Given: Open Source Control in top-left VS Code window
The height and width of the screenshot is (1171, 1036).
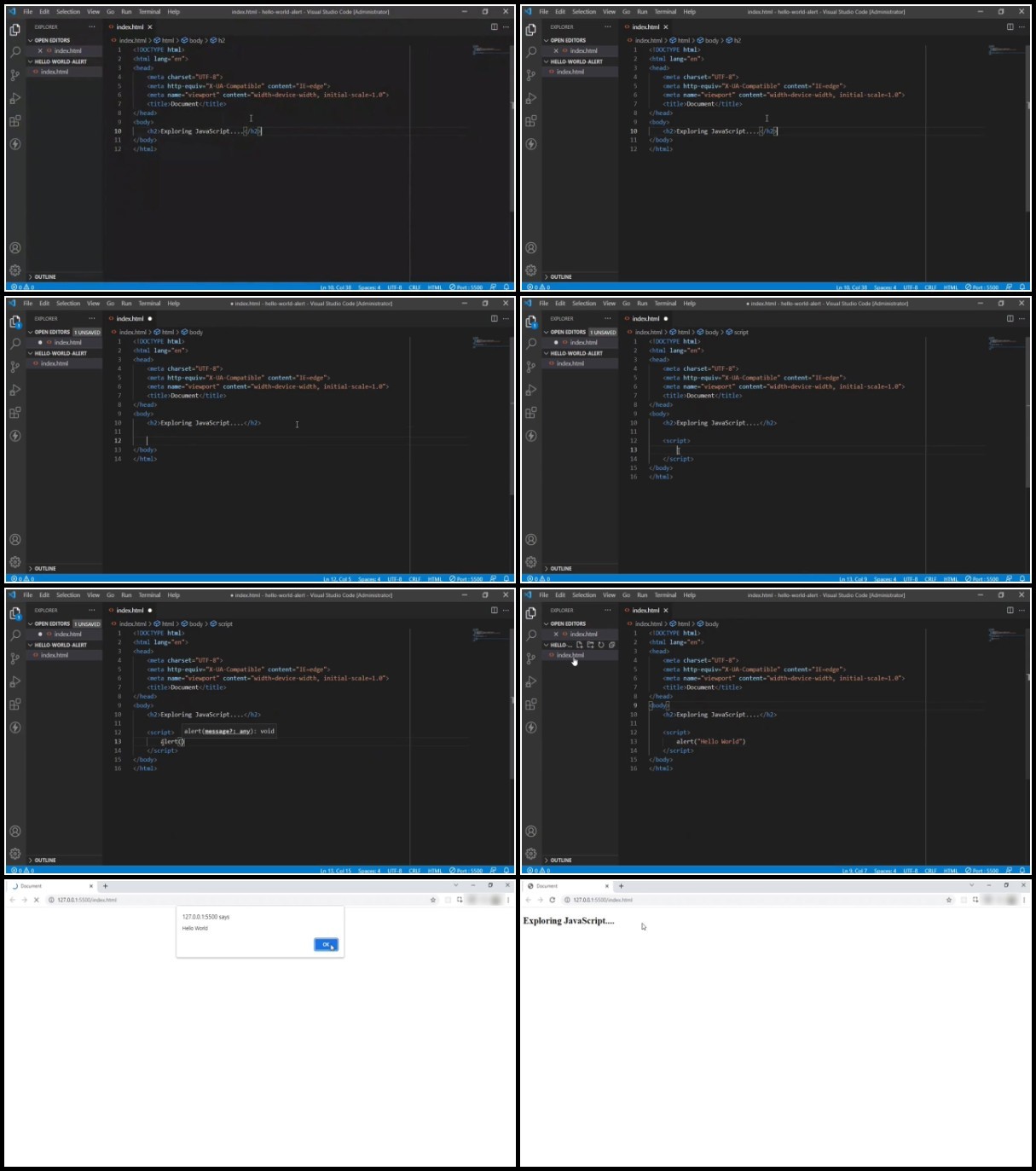Looking at the screenshot, I should click(x=14, y=75).
